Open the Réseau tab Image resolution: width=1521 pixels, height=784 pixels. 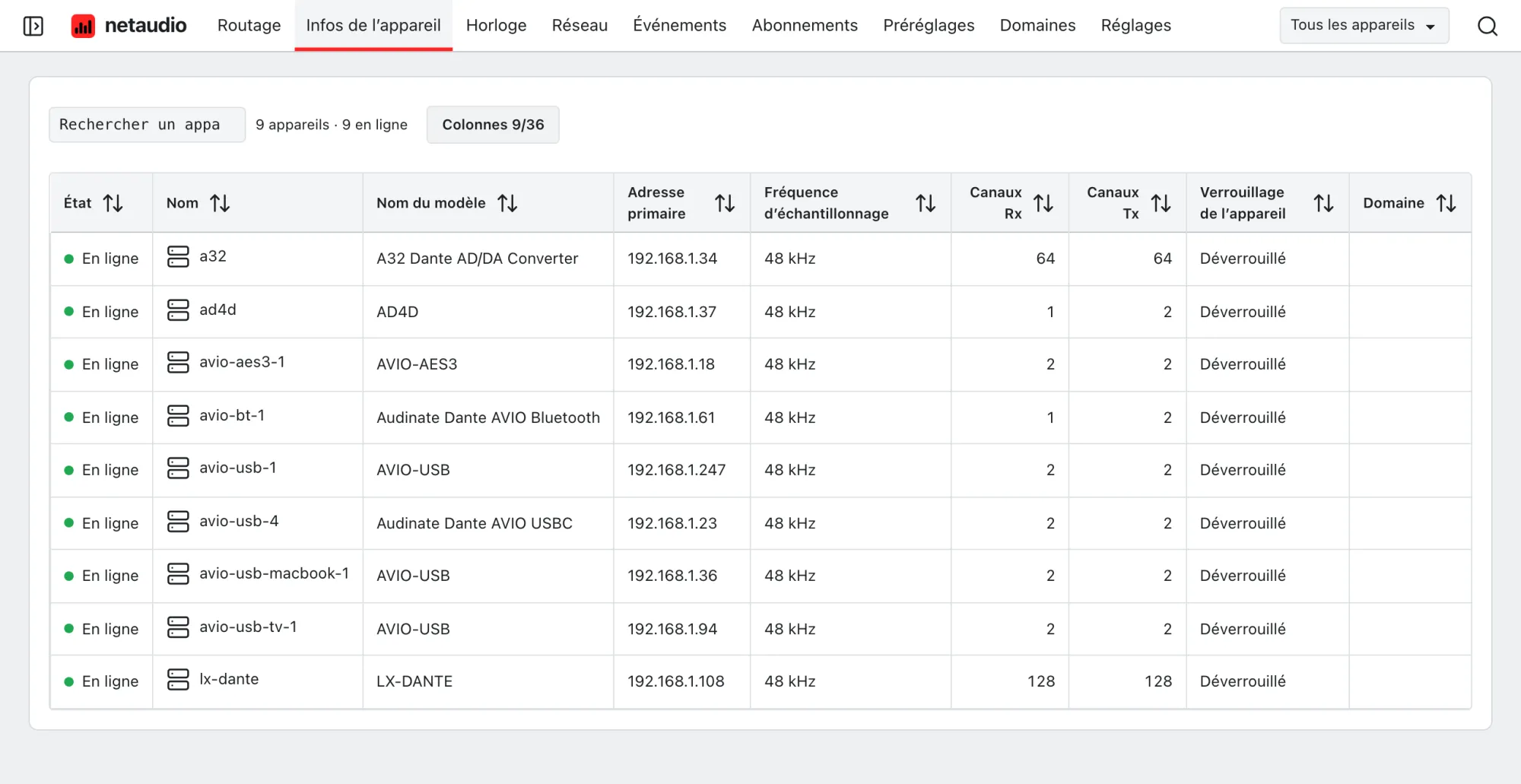click(580, 26)
